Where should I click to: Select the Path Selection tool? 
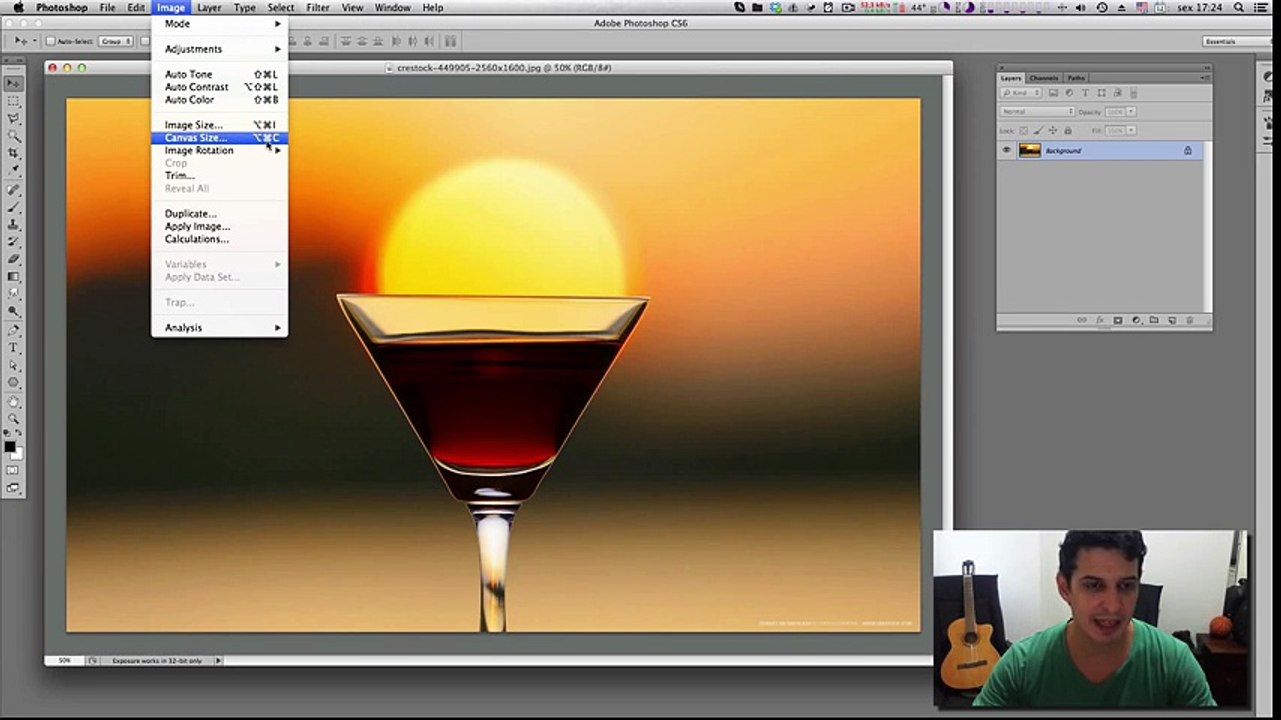14,364
